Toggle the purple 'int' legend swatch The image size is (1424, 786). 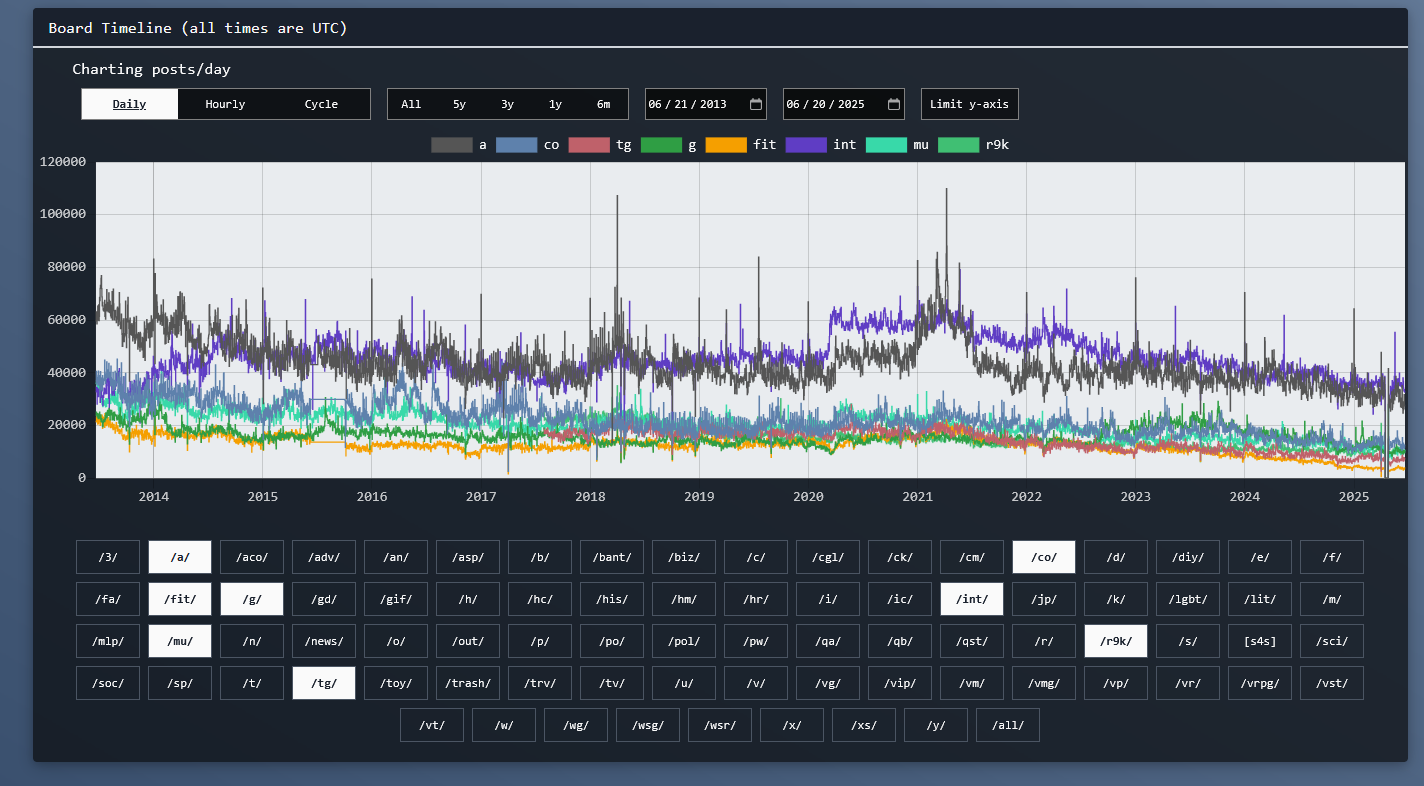pos(806,145)
